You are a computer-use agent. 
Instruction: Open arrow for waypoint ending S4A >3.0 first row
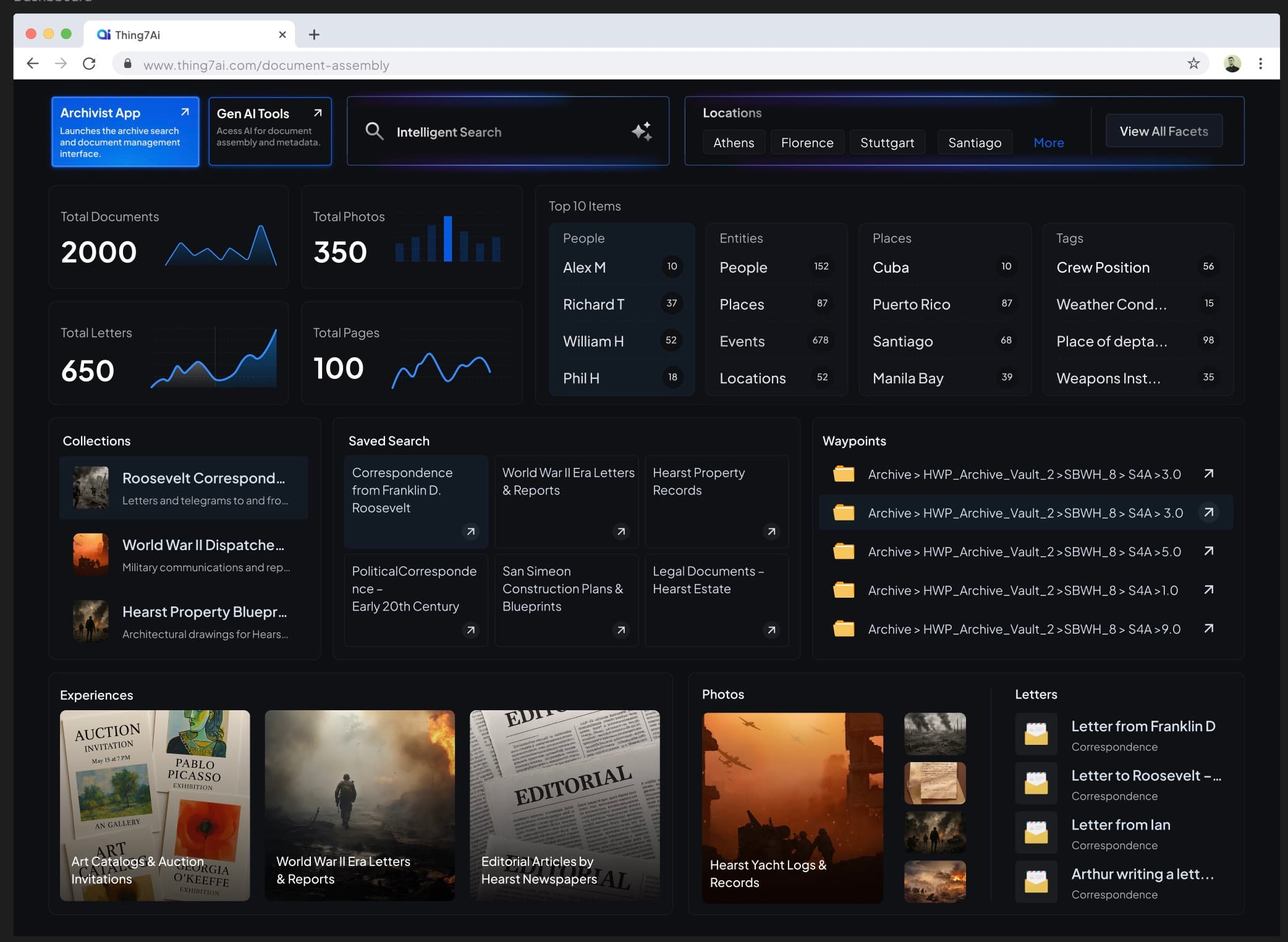pyautogui.click(x=1209, y=473)
